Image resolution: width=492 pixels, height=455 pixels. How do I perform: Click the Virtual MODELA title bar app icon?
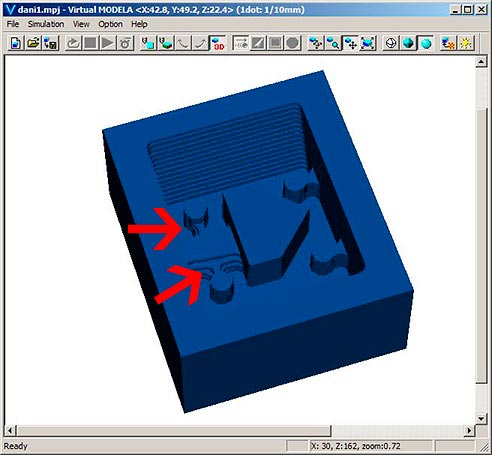pos(11,9)
